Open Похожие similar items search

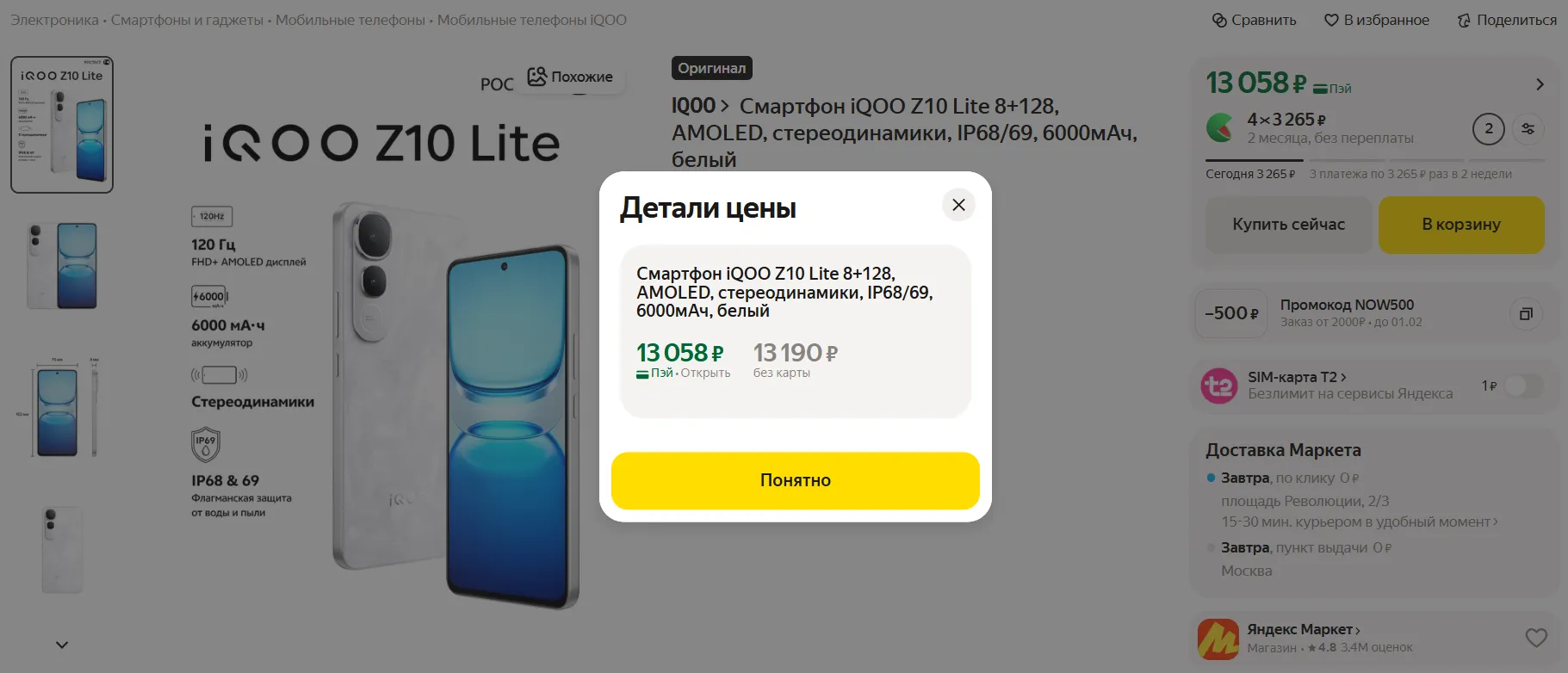tap(571, 77)
